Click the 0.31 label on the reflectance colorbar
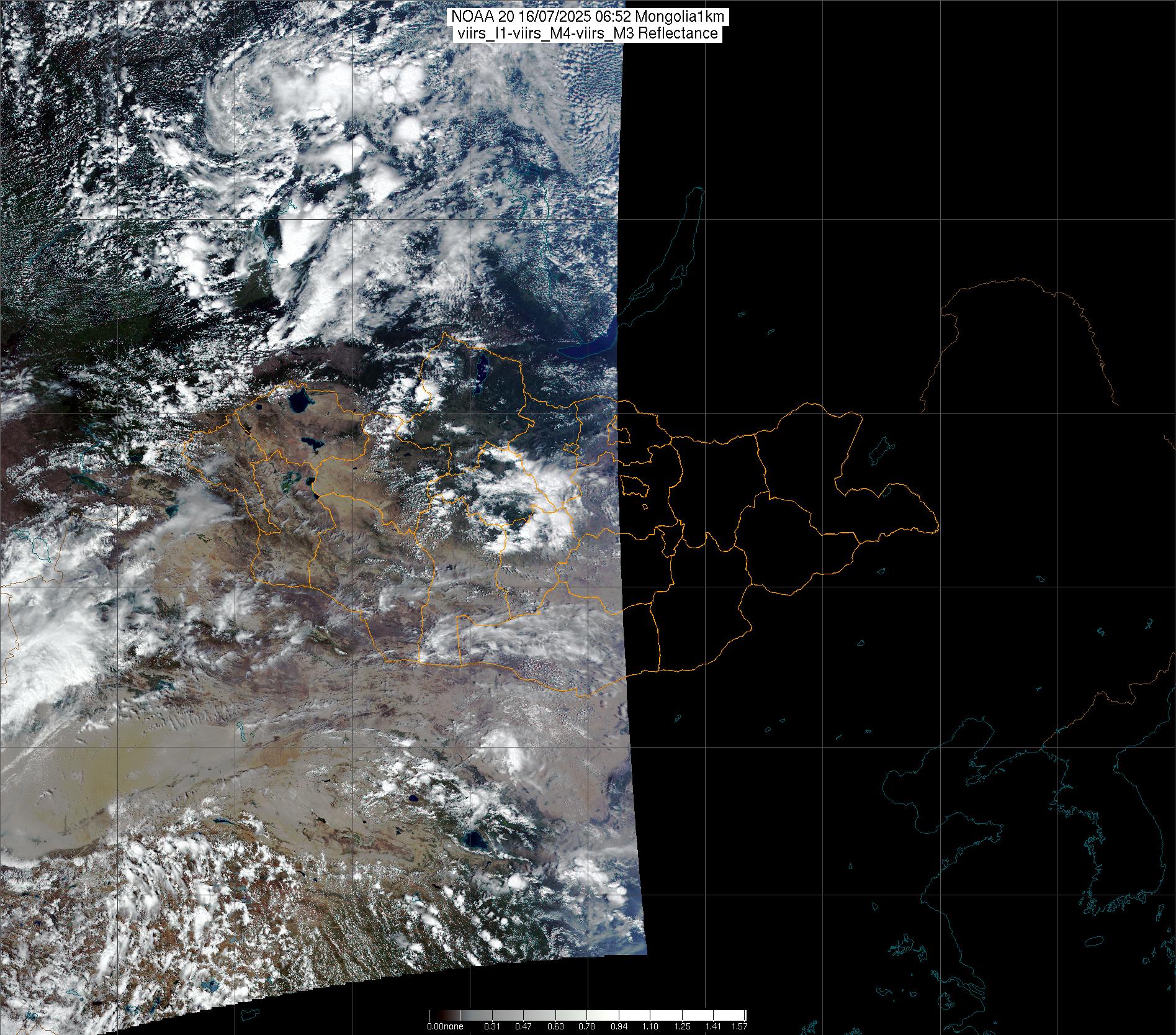This screenshot has width=1176, height=1035. pyautogui.click(x=492, y=1026)
